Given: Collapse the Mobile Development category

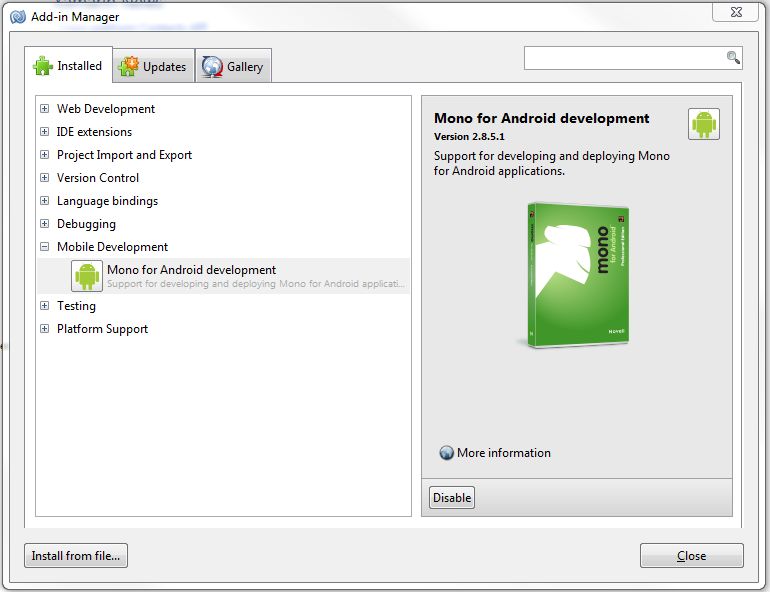Looking at the screenshot, I should 45,247.
